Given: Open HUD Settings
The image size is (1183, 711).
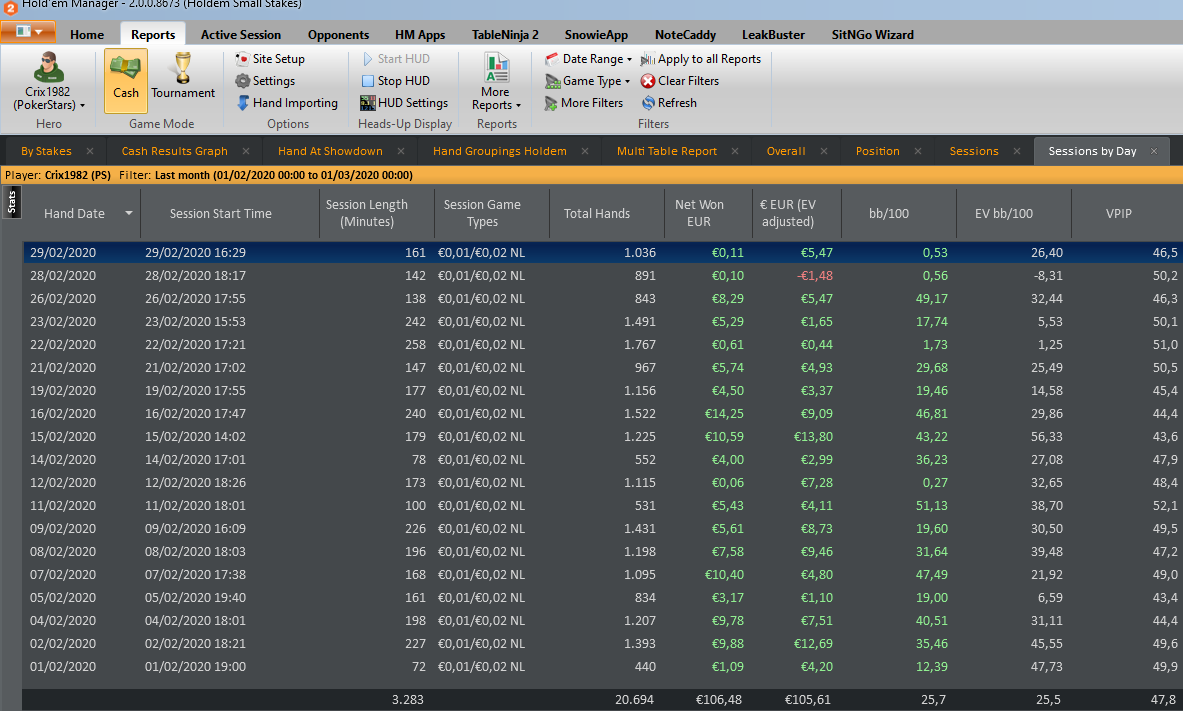Looking at the screenshot, I should click(404, 103).
